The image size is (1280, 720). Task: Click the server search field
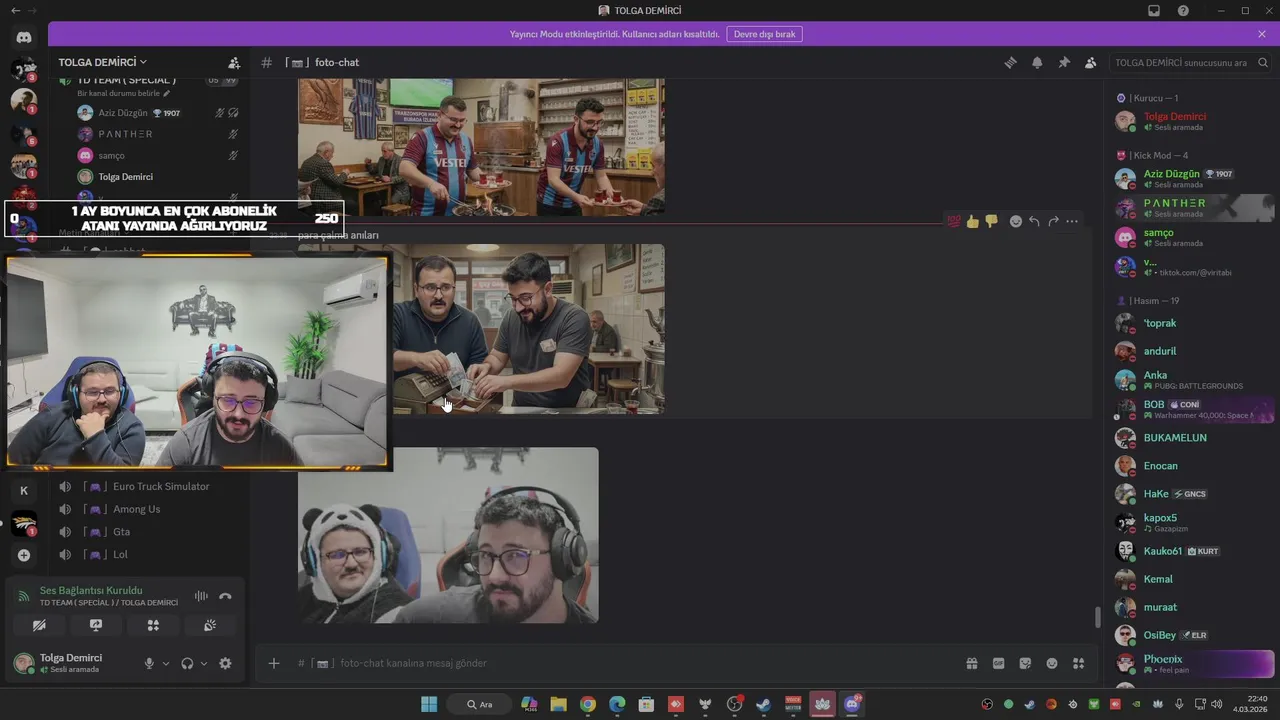pyautogui.click(x=1189, y=62)
